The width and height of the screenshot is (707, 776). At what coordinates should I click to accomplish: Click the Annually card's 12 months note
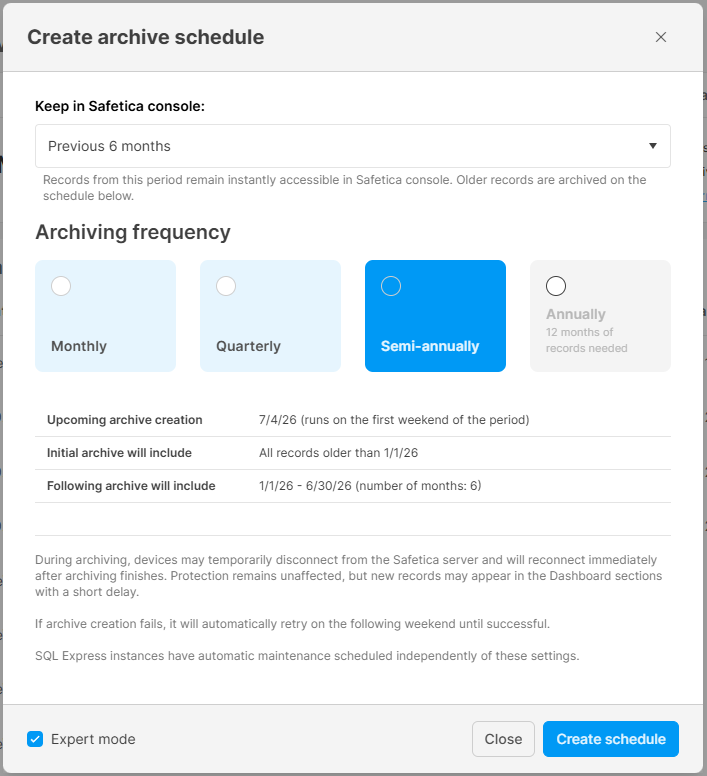[x=586, y=340]
